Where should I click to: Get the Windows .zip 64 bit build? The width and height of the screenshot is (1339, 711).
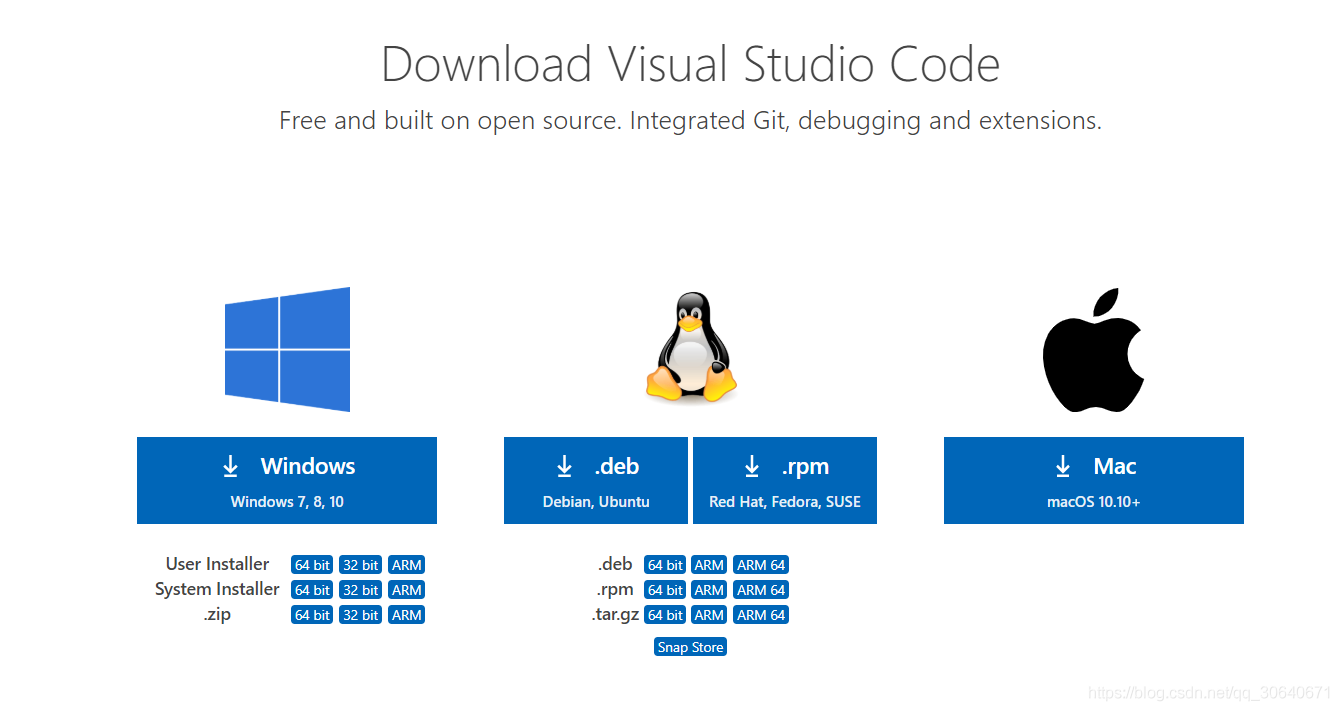click(312, 615)
